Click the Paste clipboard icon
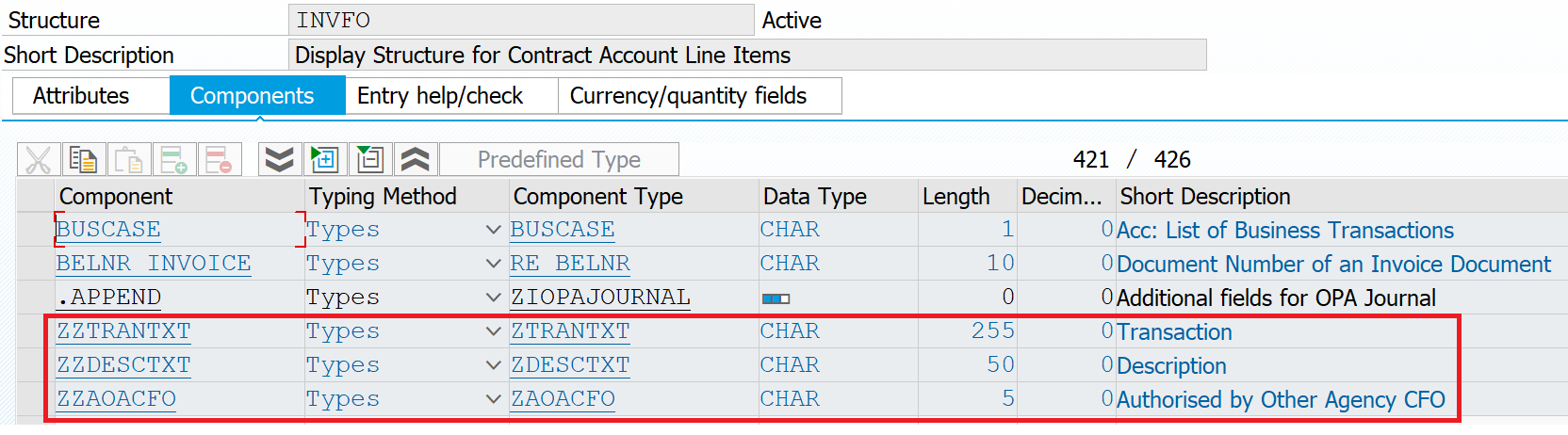Viewport: 1568px width, 435px height. (129, 160)
